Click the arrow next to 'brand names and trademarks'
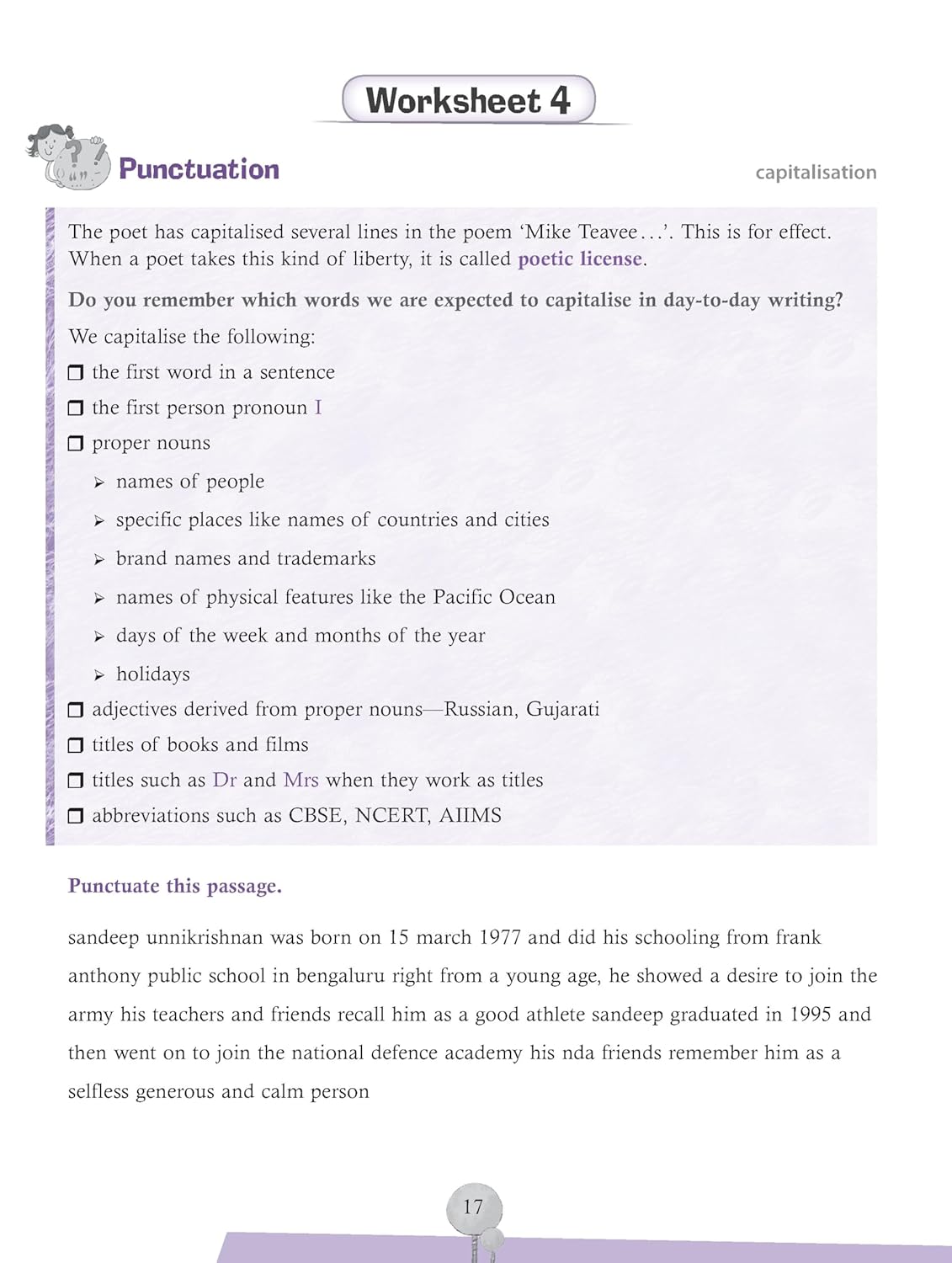 pos(99,560)
